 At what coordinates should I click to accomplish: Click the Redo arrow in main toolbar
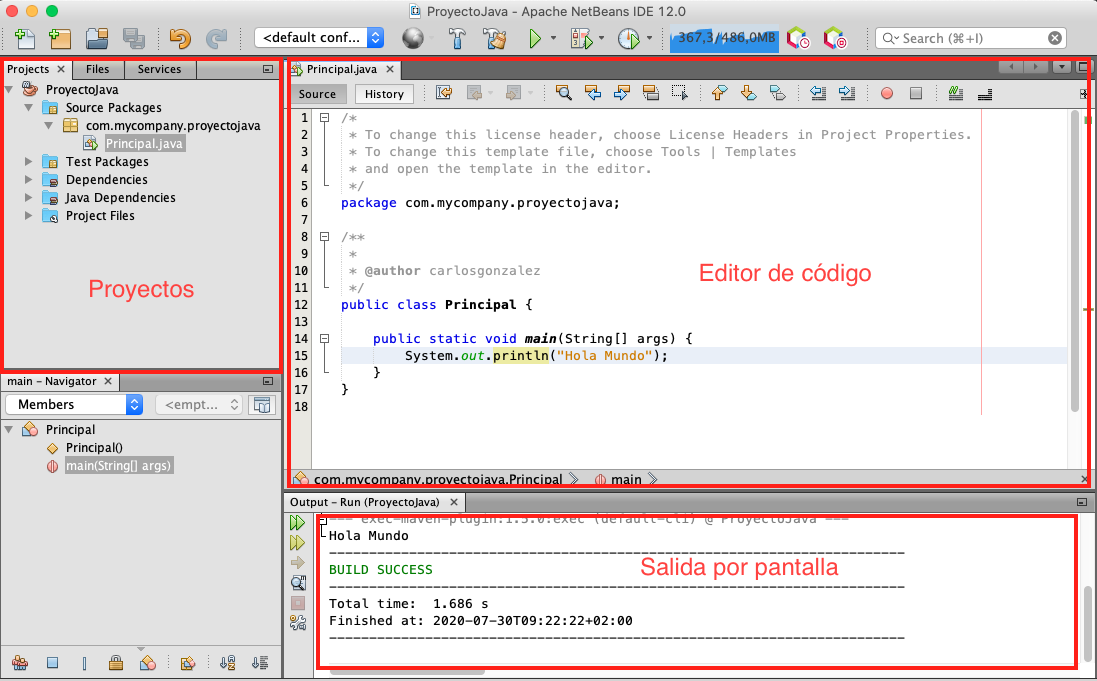click(x=216, y=38)
